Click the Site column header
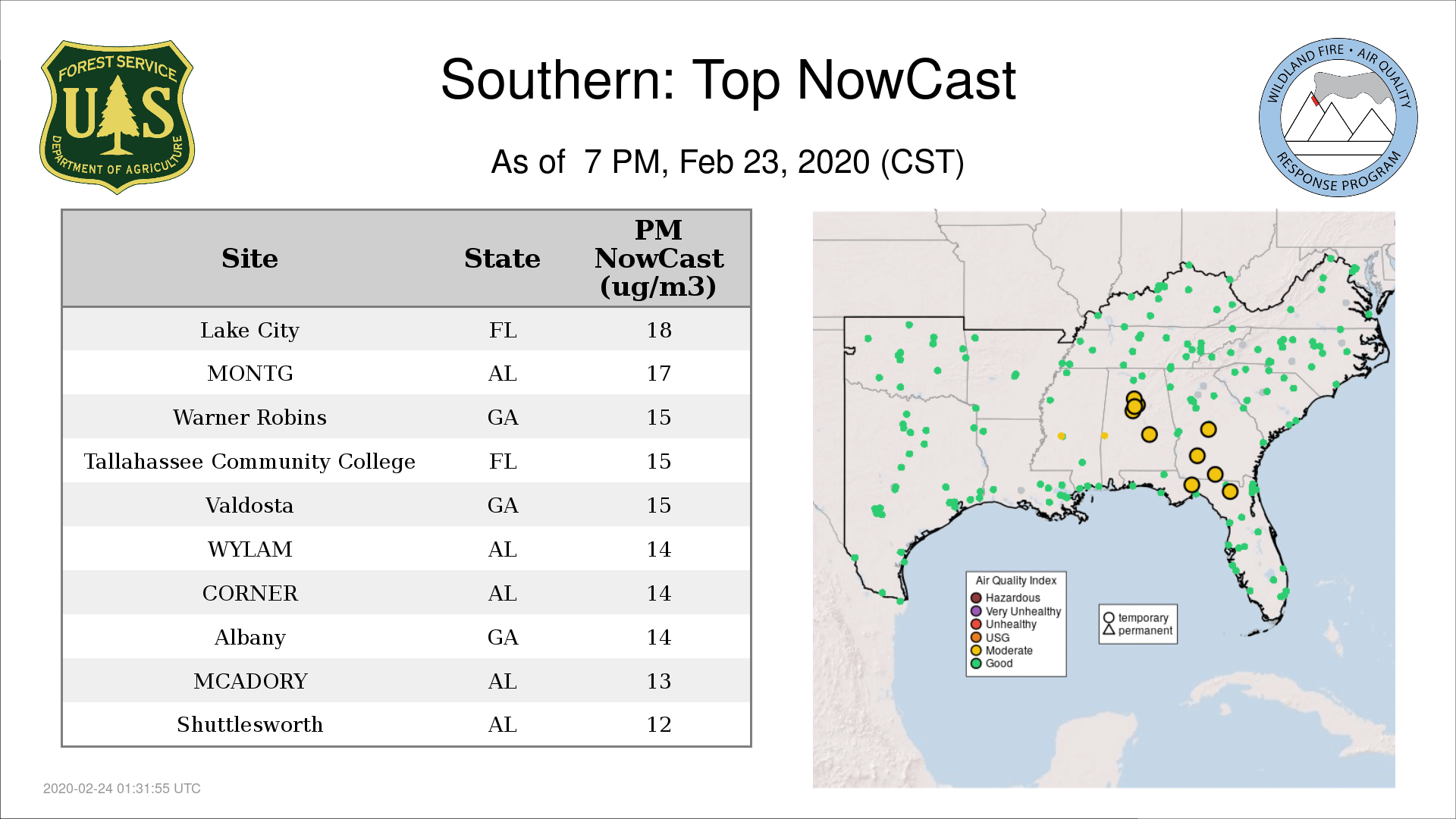 pos(249,259)
